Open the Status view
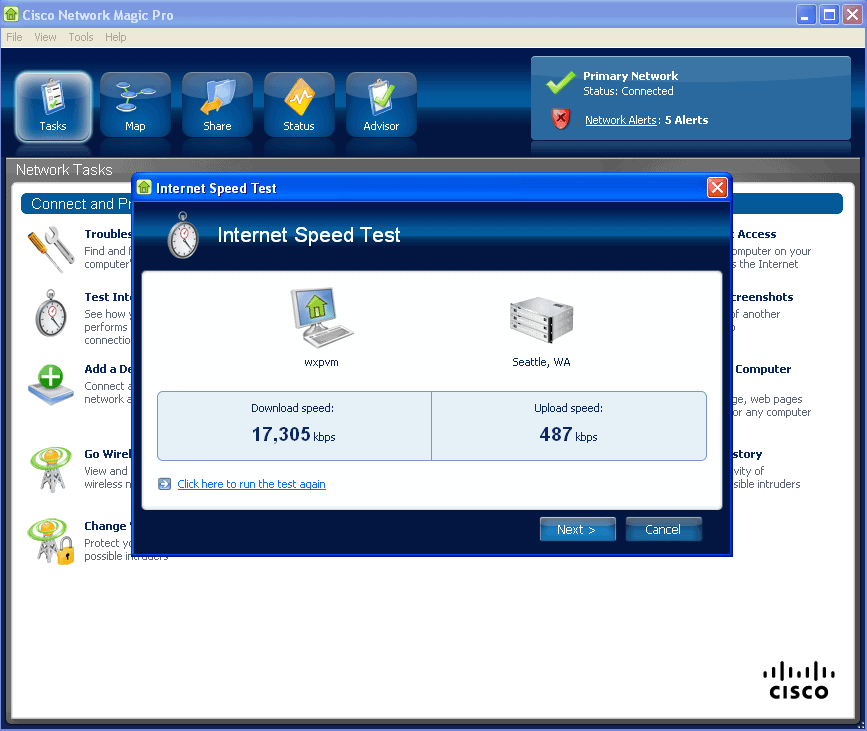 299,105
